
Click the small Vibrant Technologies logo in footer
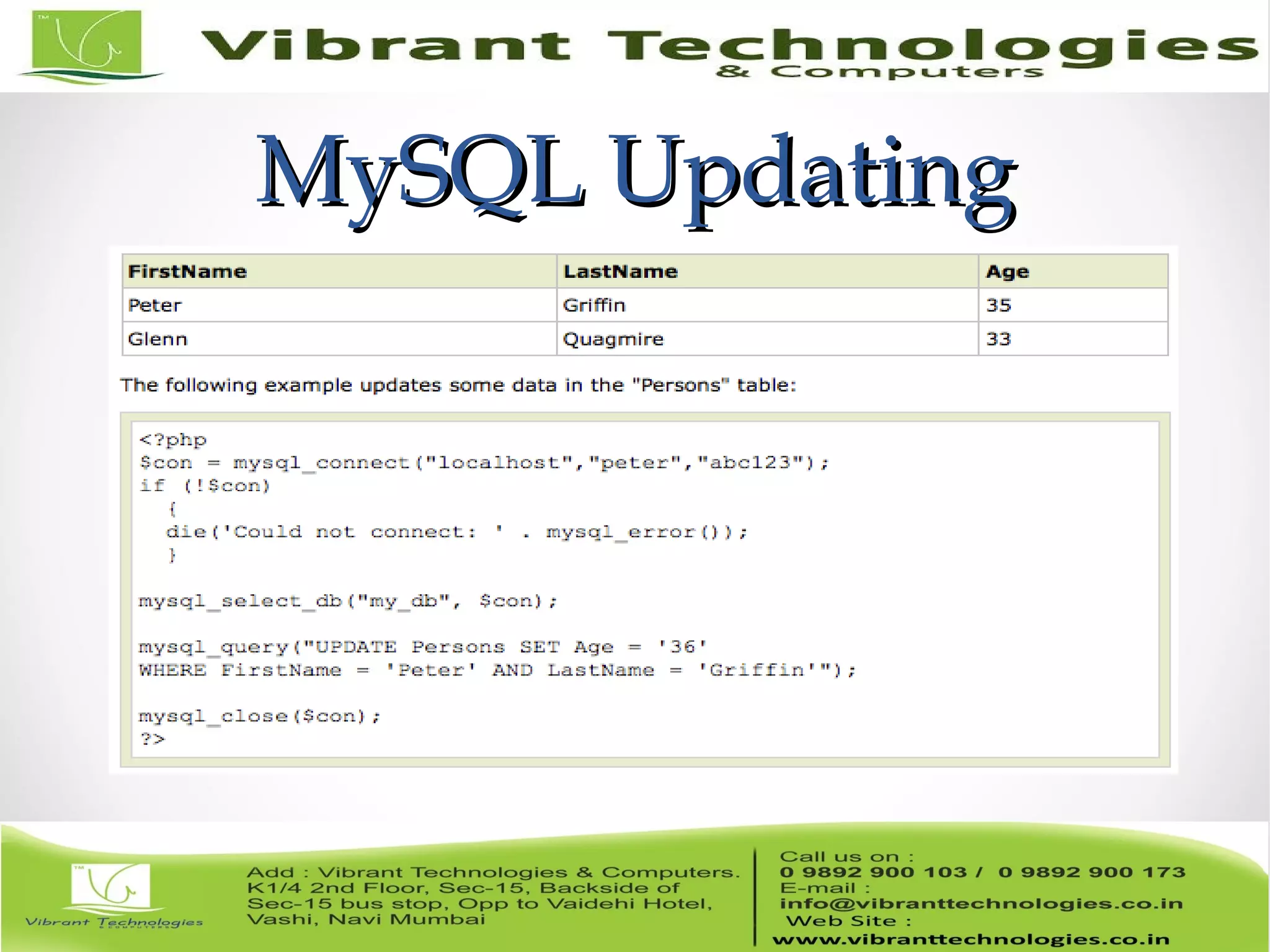click(x=113, y=896)
